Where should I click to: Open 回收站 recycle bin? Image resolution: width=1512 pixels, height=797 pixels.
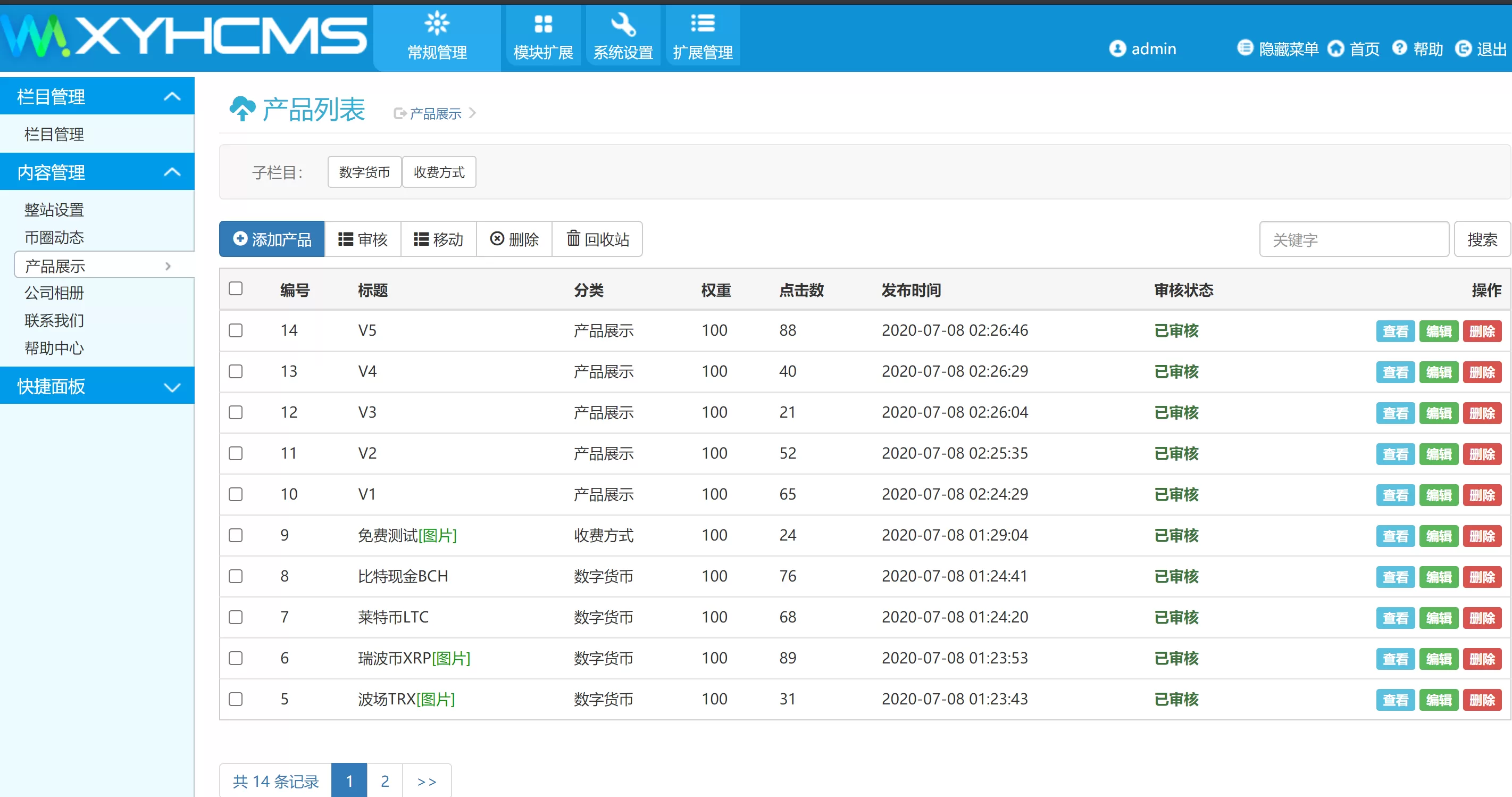point(598,238)
